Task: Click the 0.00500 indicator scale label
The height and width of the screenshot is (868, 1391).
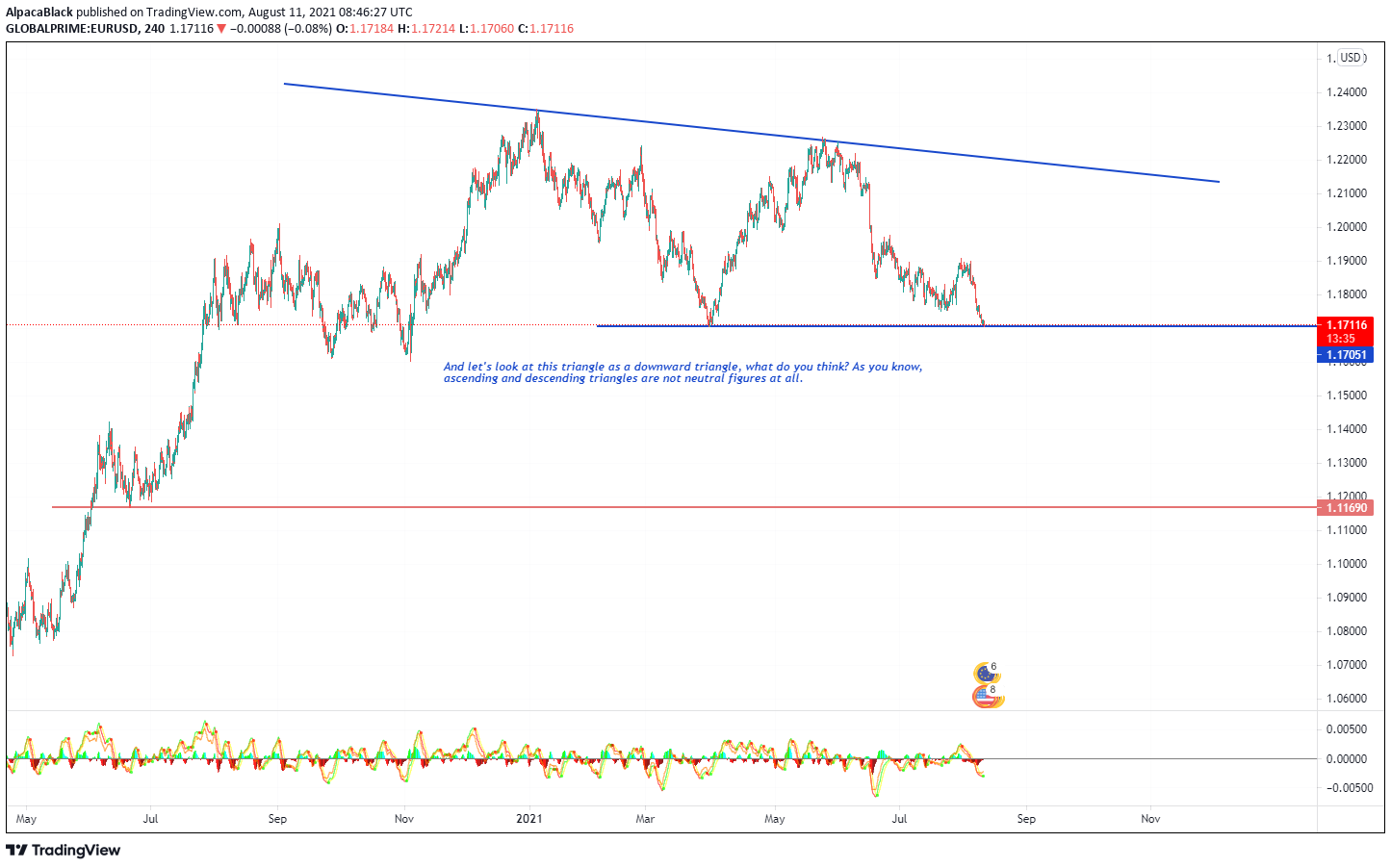Action: [1347, 729]
